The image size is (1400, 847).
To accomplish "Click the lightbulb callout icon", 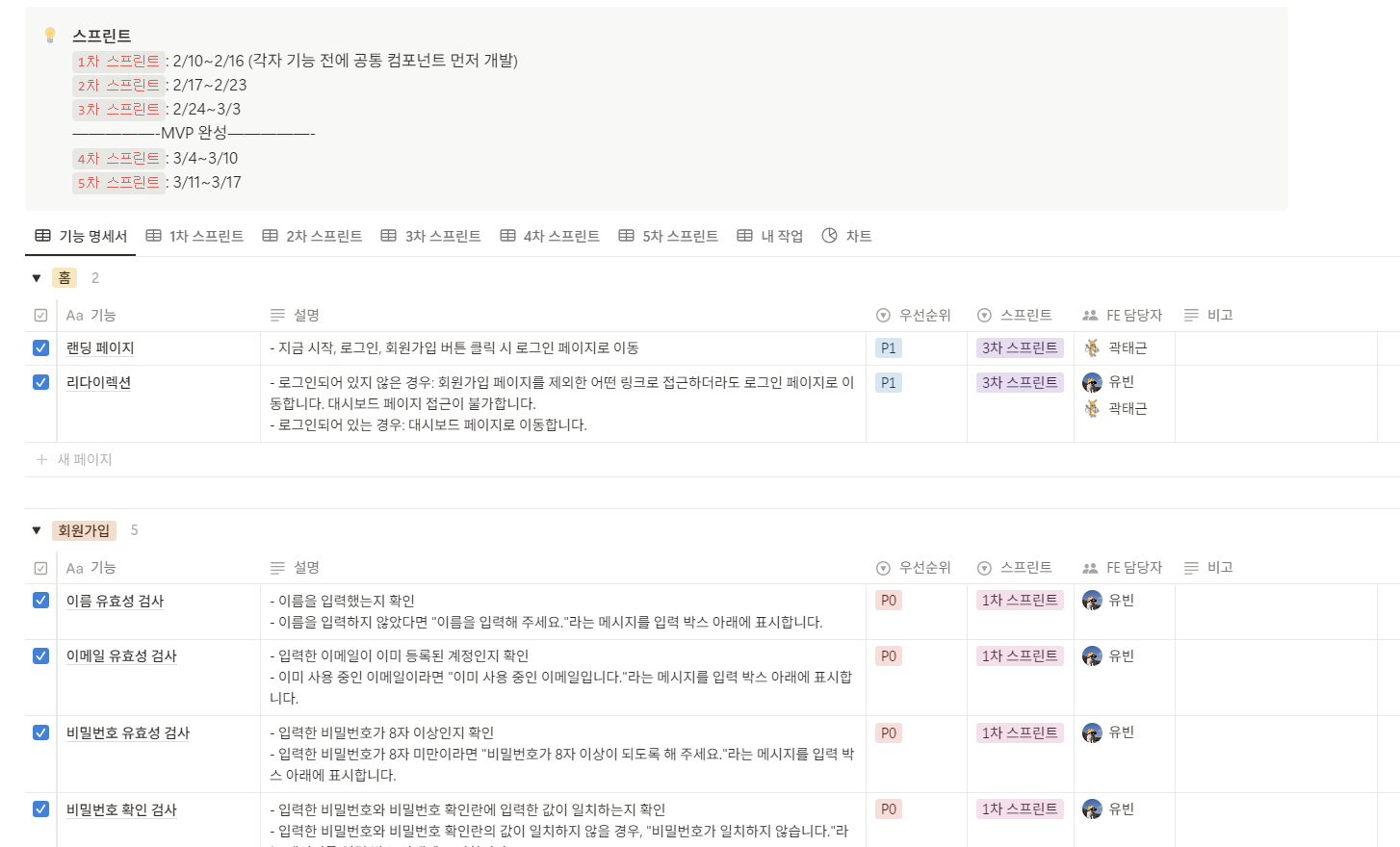I will [50, 36].
